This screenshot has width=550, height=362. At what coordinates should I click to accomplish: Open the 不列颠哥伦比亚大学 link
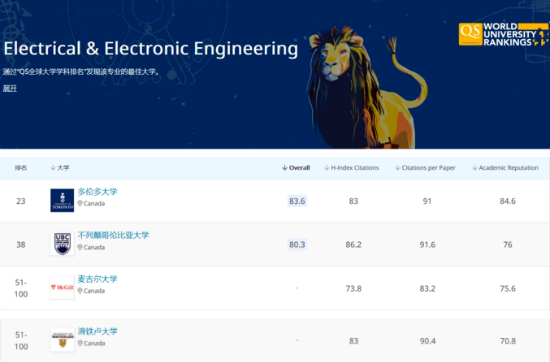[113, 235]
